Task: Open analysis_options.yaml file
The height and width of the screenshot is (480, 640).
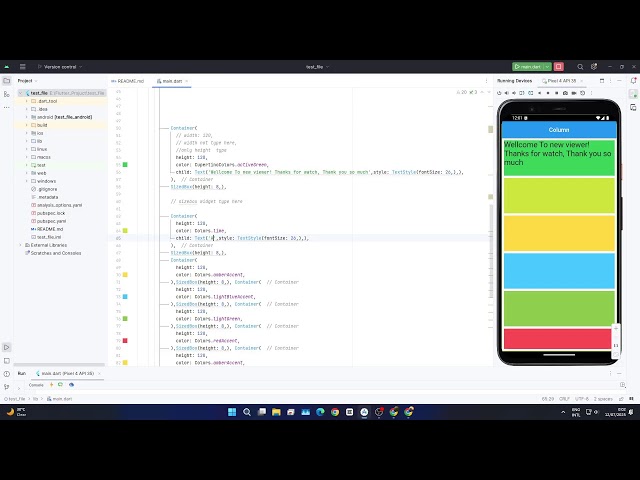Action: point(59,205)
